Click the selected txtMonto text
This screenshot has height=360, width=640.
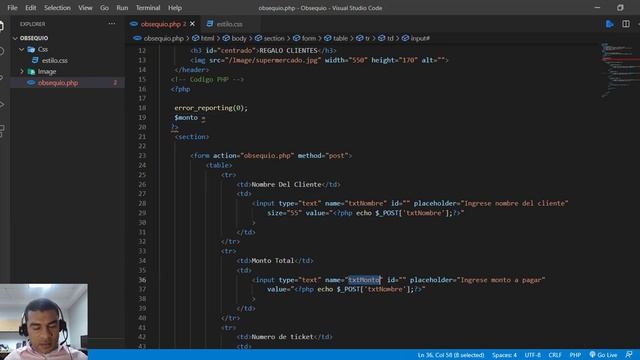(364, 280)
